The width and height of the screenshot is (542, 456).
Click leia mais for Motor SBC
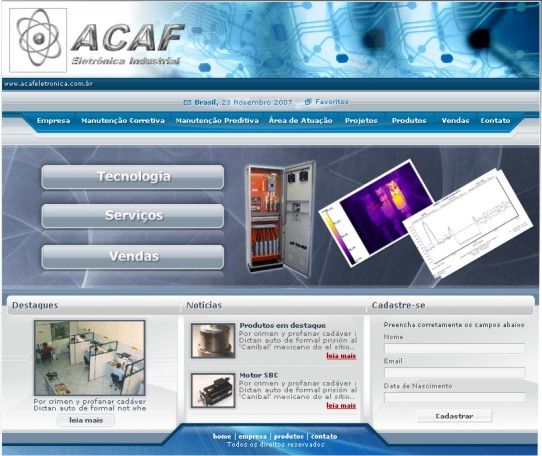341,406
